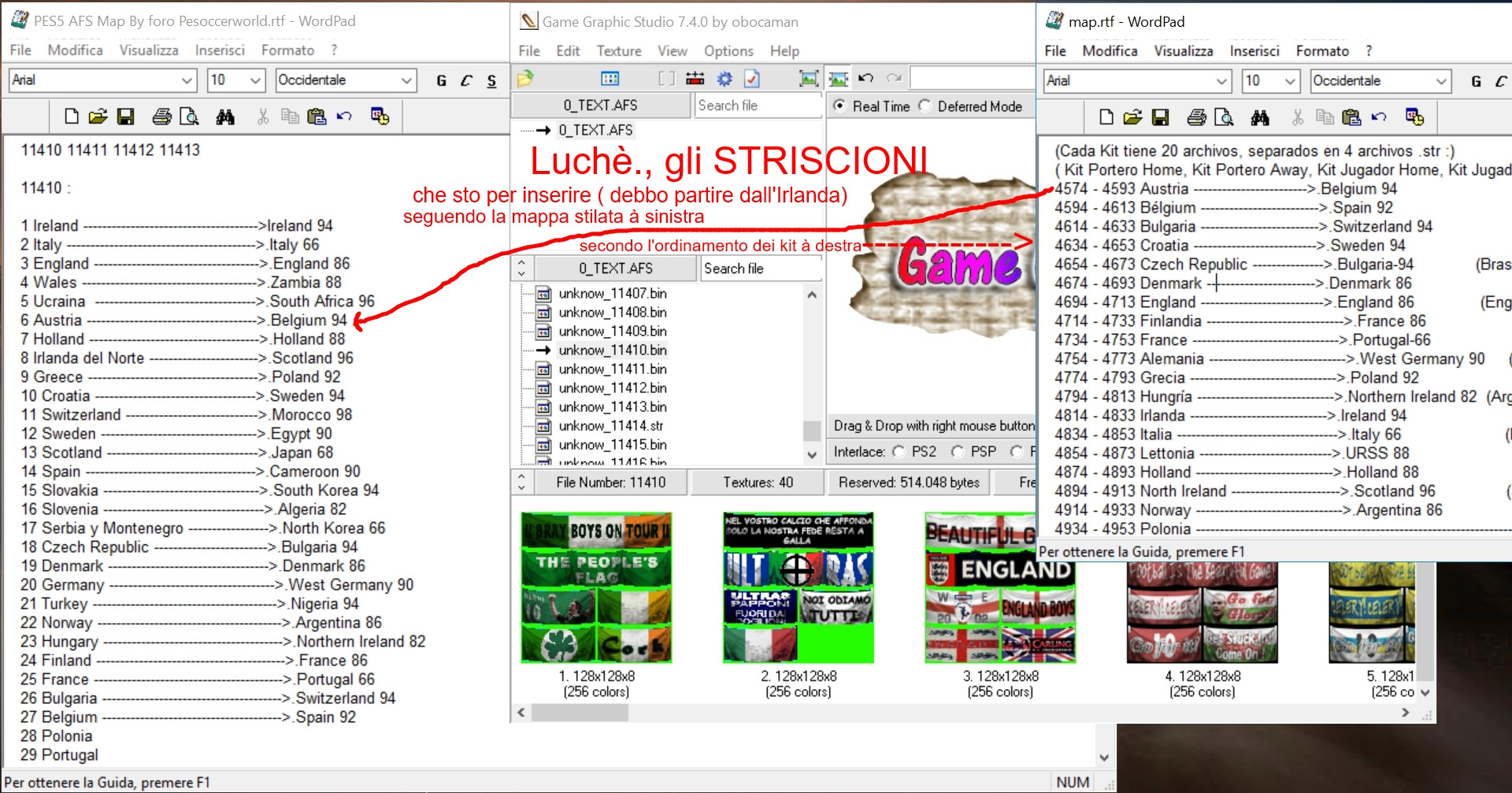Click Save floppy icon in map.rtf WordPad
The image size is (1512, 793).
click(x=1160, y=117)
